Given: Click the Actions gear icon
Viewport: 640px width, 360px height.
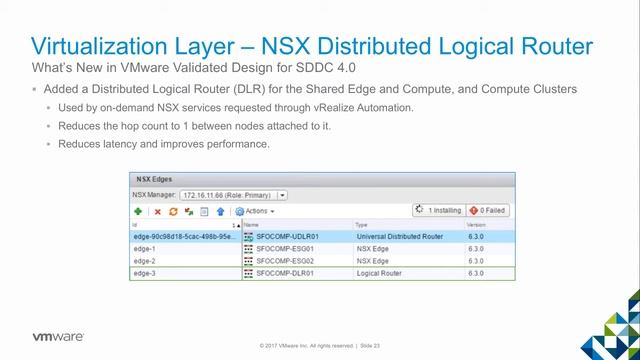Looking at the screenshot, I should (x=240, y=211).
